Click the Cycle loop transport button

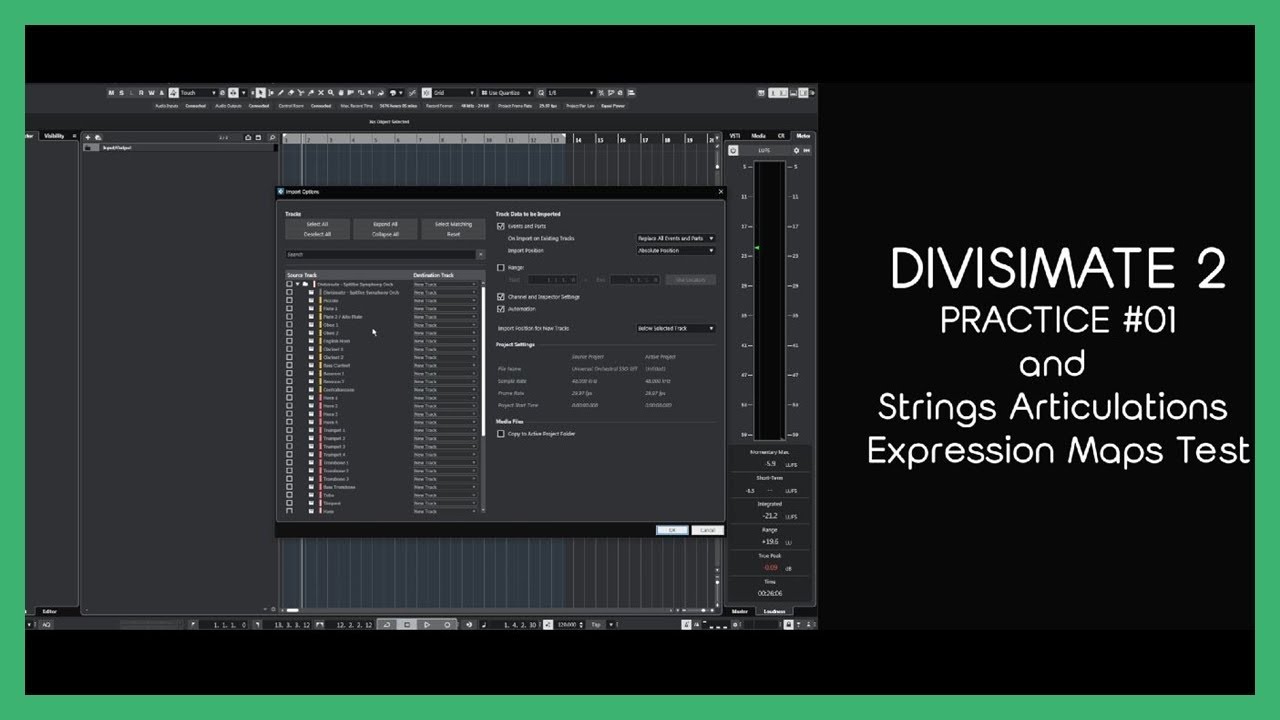pos(387,624)
